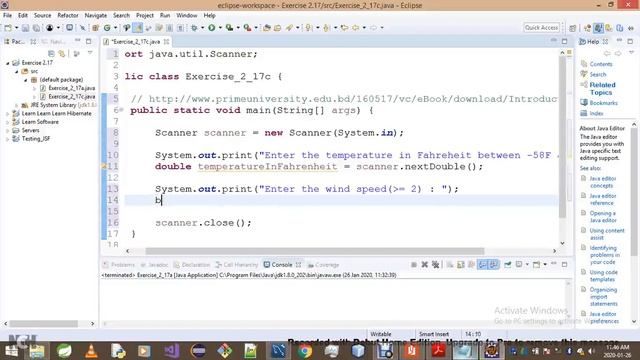Click the Search flashlight icon in the toolbar

[289, 28]
